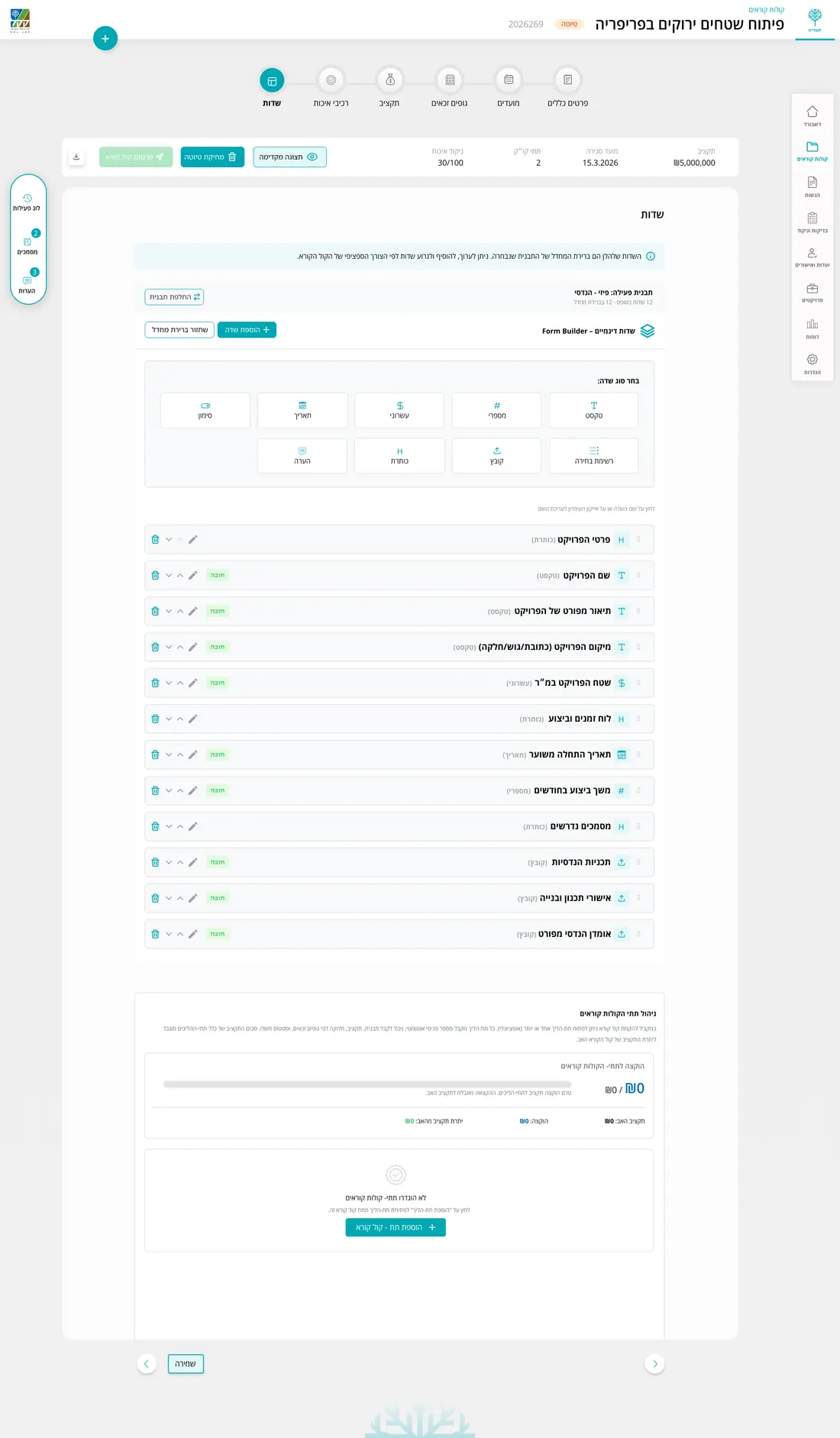840x1438 pixels.
Task: Open דוחות (reports) in the sidebar
Action: point(812,329)
